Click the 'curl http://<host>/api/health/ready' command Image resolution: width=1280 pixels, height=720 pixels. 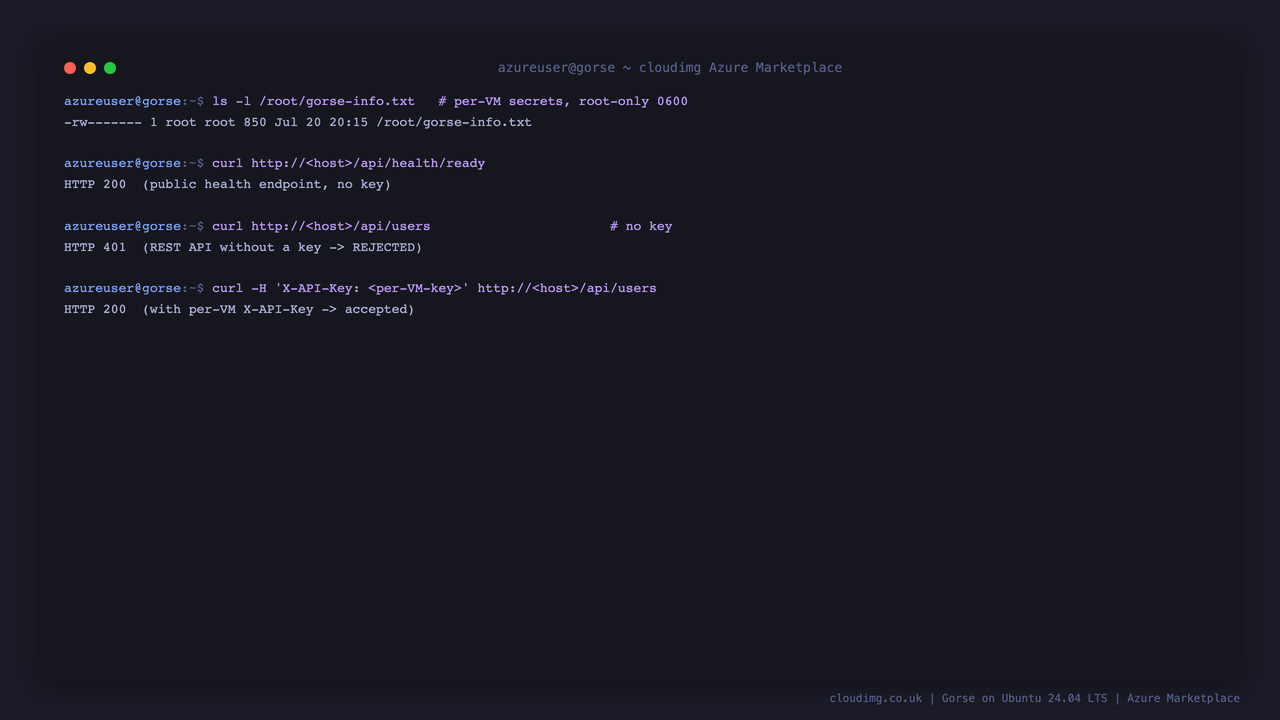(x=348, y=163)
